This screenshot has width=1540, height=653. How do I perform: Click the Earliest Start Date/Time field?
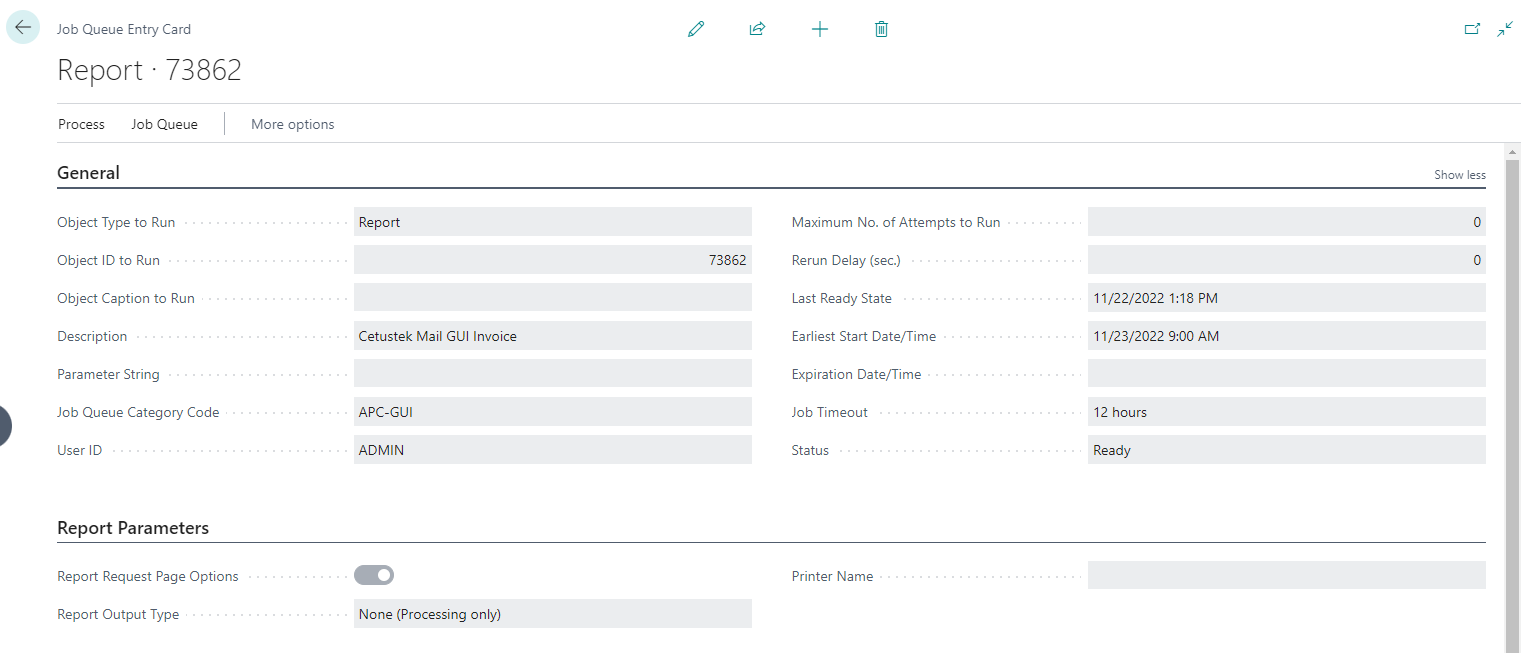(x=1287, y=336)
